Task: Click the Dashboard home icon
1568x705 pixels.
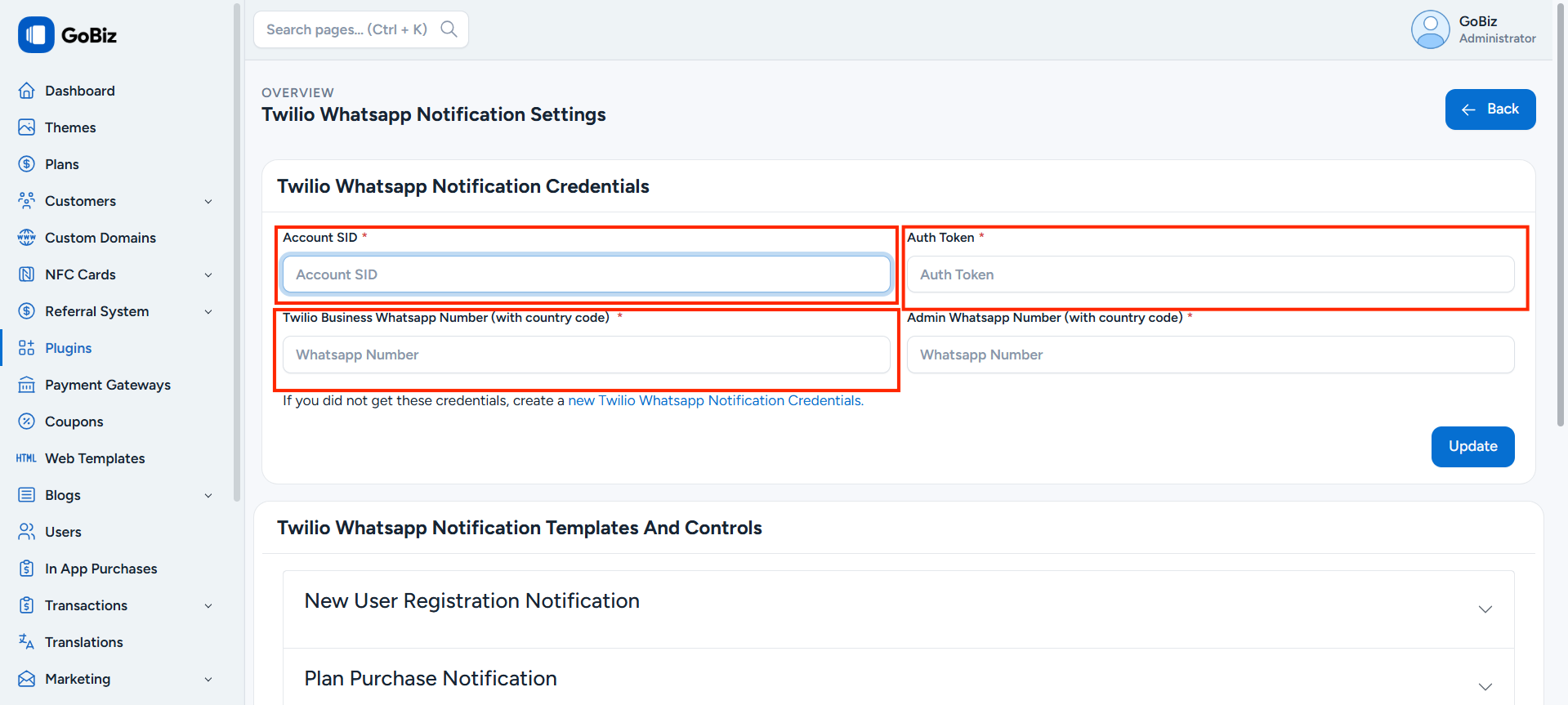Action: tap(26, 91)
